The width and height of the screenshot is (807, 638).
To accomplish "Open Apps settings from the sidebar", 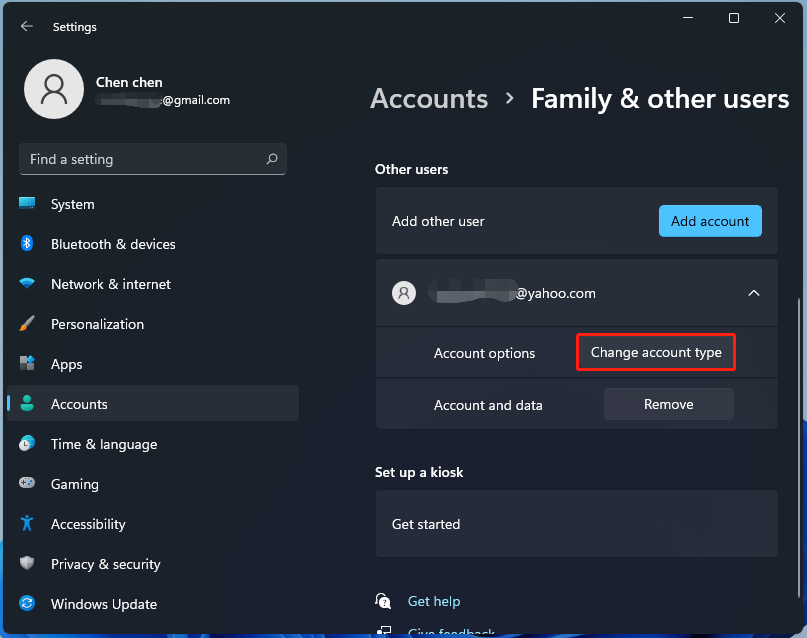I will [66, 364].
